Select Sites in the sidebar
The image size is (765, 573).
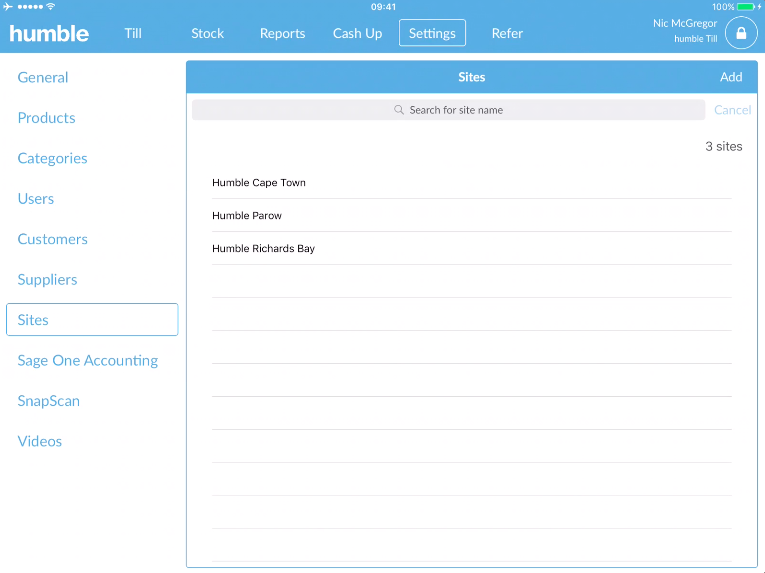[92, 320]
